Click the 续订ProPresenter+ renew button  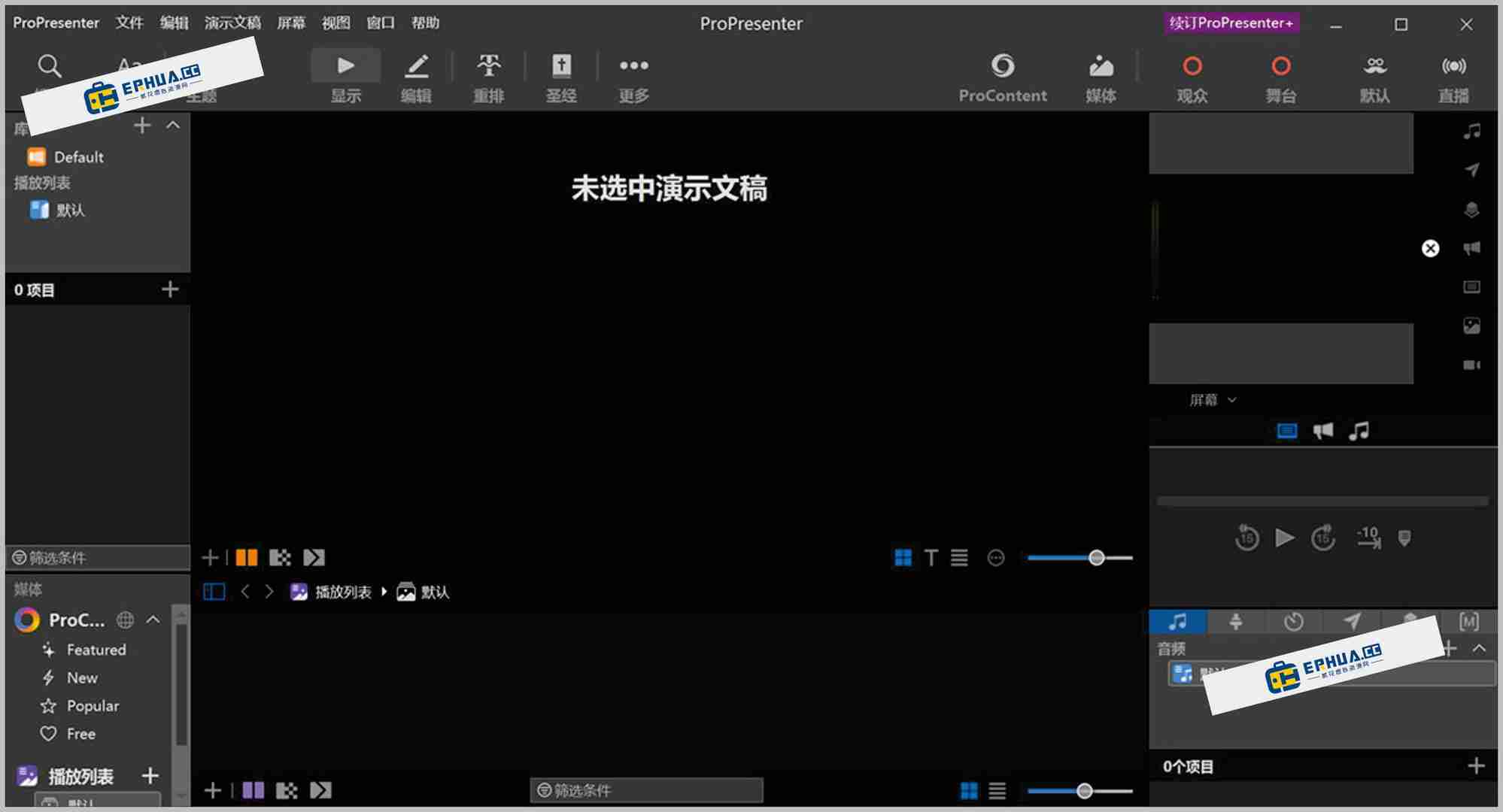point(1231,23)
